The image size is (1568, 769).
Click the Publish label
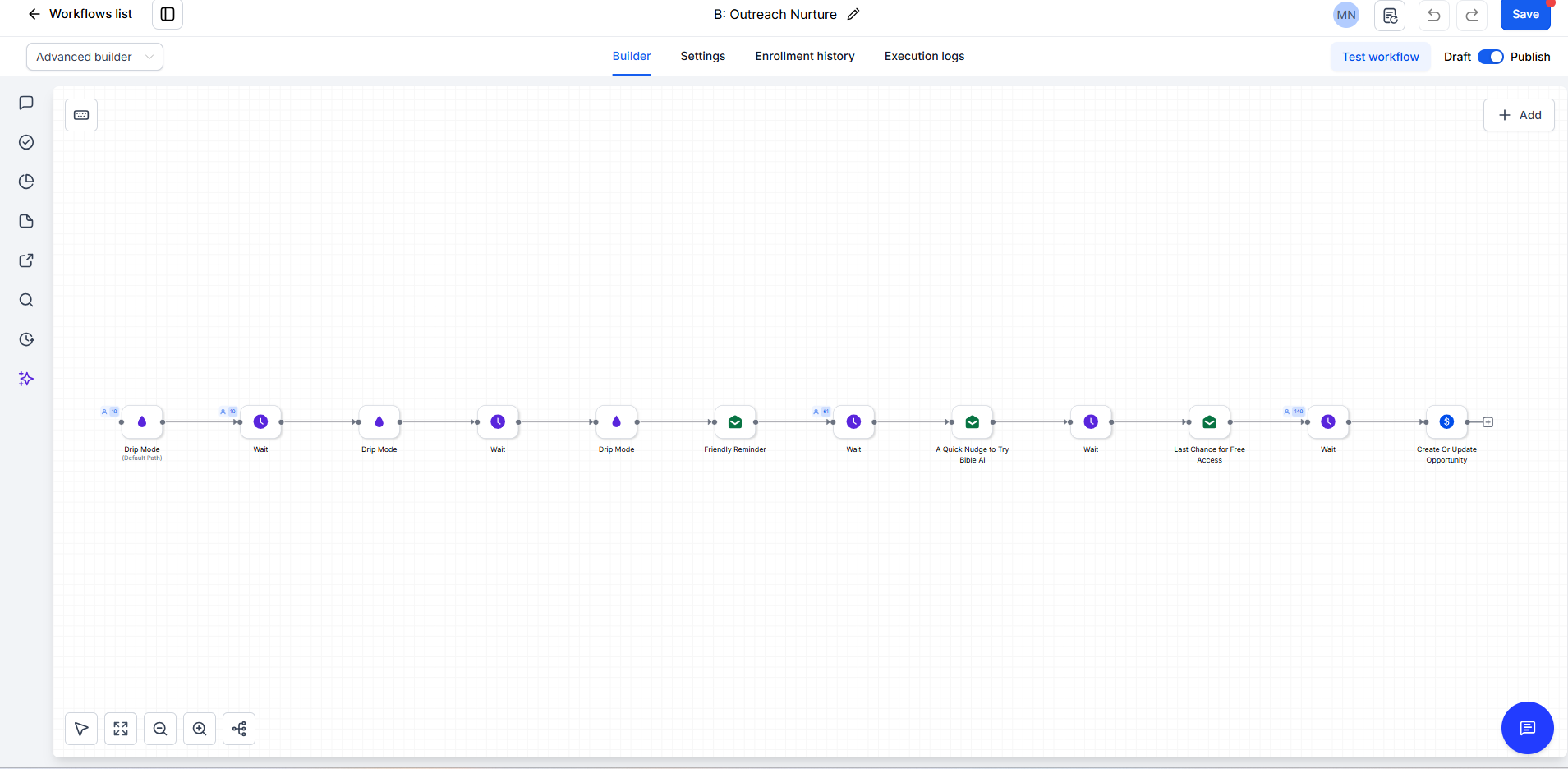point(1530,57)
